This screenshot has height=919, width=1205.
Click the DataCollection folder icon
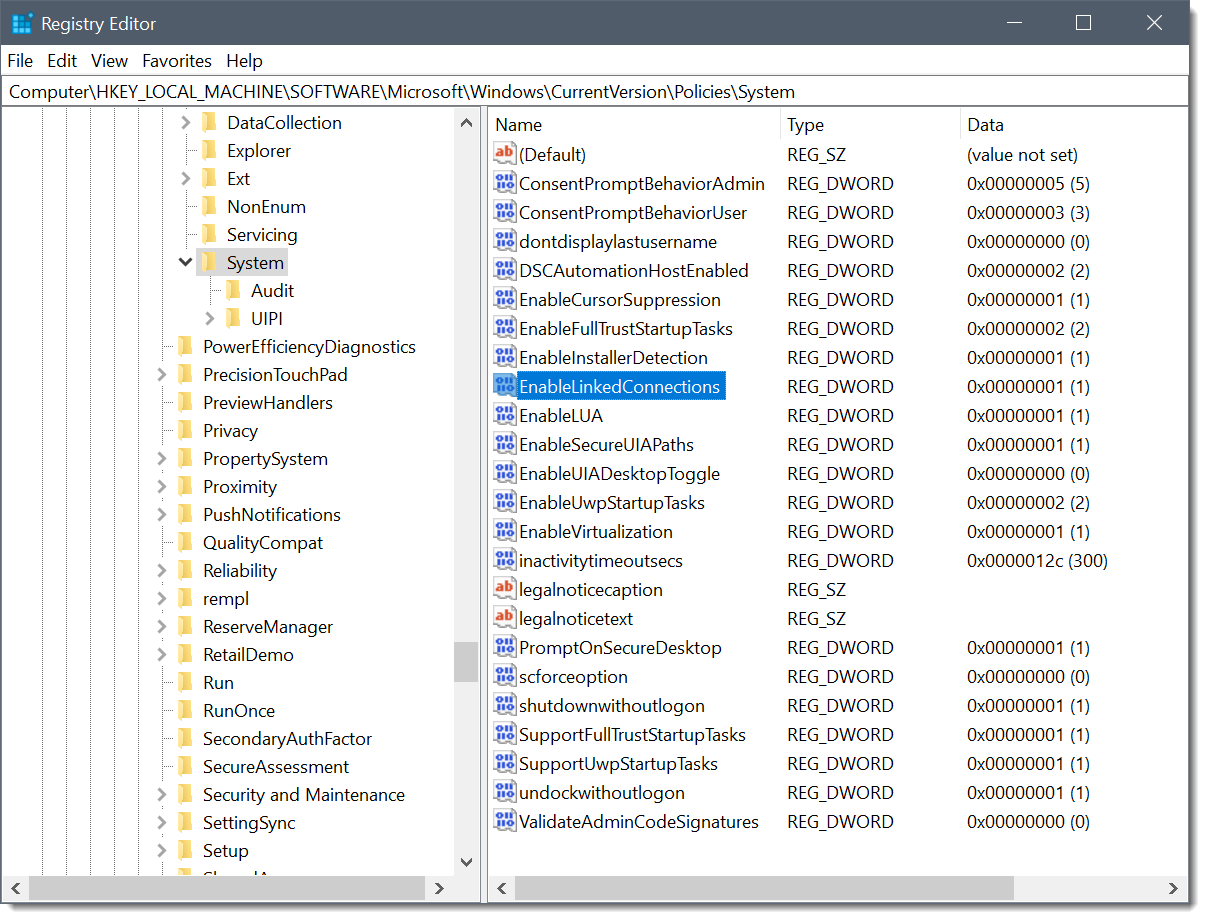tap(209, 123)
